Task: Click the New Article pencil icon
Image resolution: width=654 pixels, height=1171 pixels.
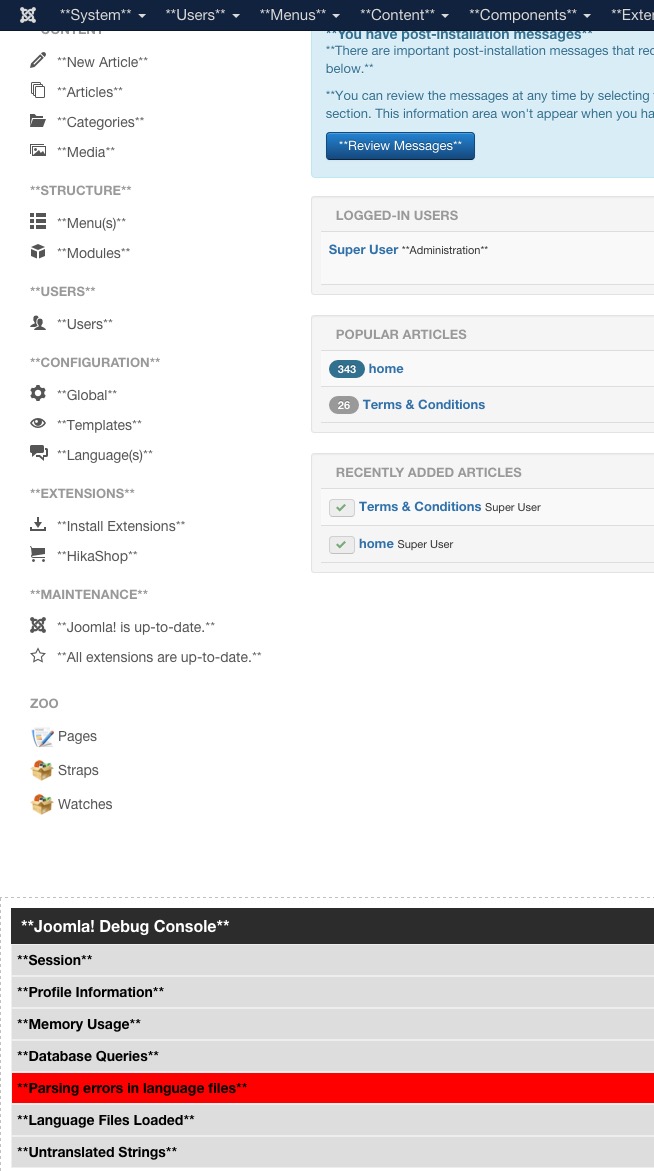Action: click(38, 61)
